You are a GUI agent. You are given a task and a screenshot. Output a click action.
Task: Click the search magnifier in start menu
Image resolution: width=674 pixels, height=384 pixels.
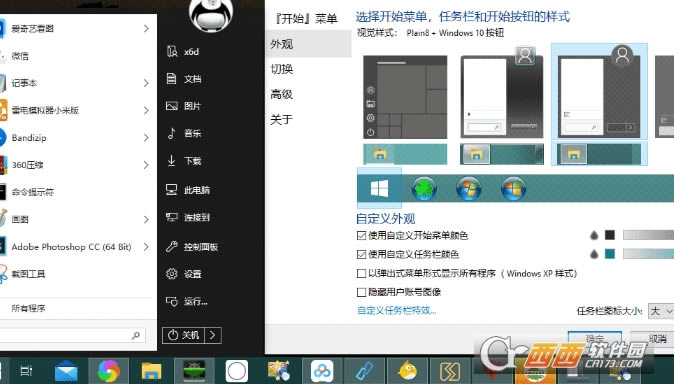[136, 335]
